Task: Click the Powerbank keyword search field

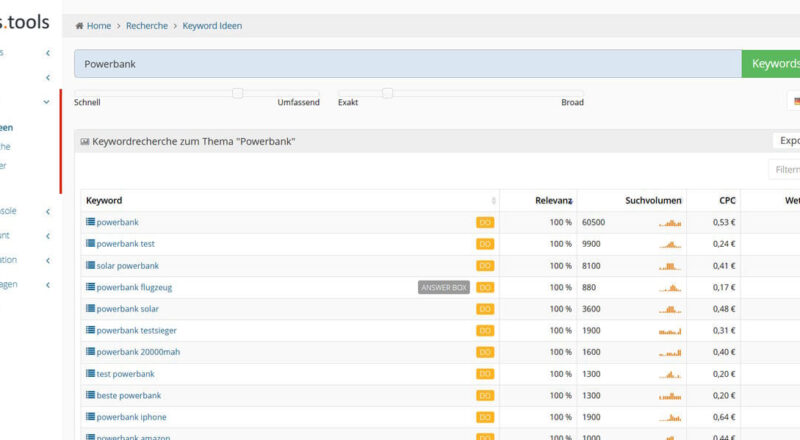Action: coord(408,64)
